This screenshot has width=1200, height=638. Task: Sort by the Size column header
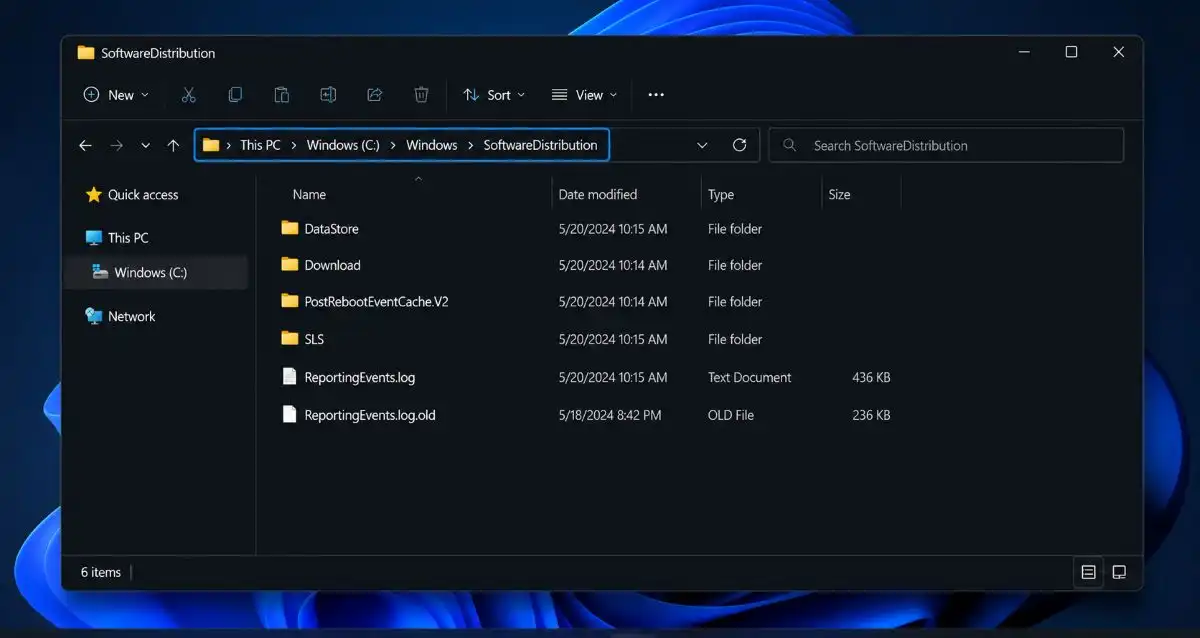(839, 195)
